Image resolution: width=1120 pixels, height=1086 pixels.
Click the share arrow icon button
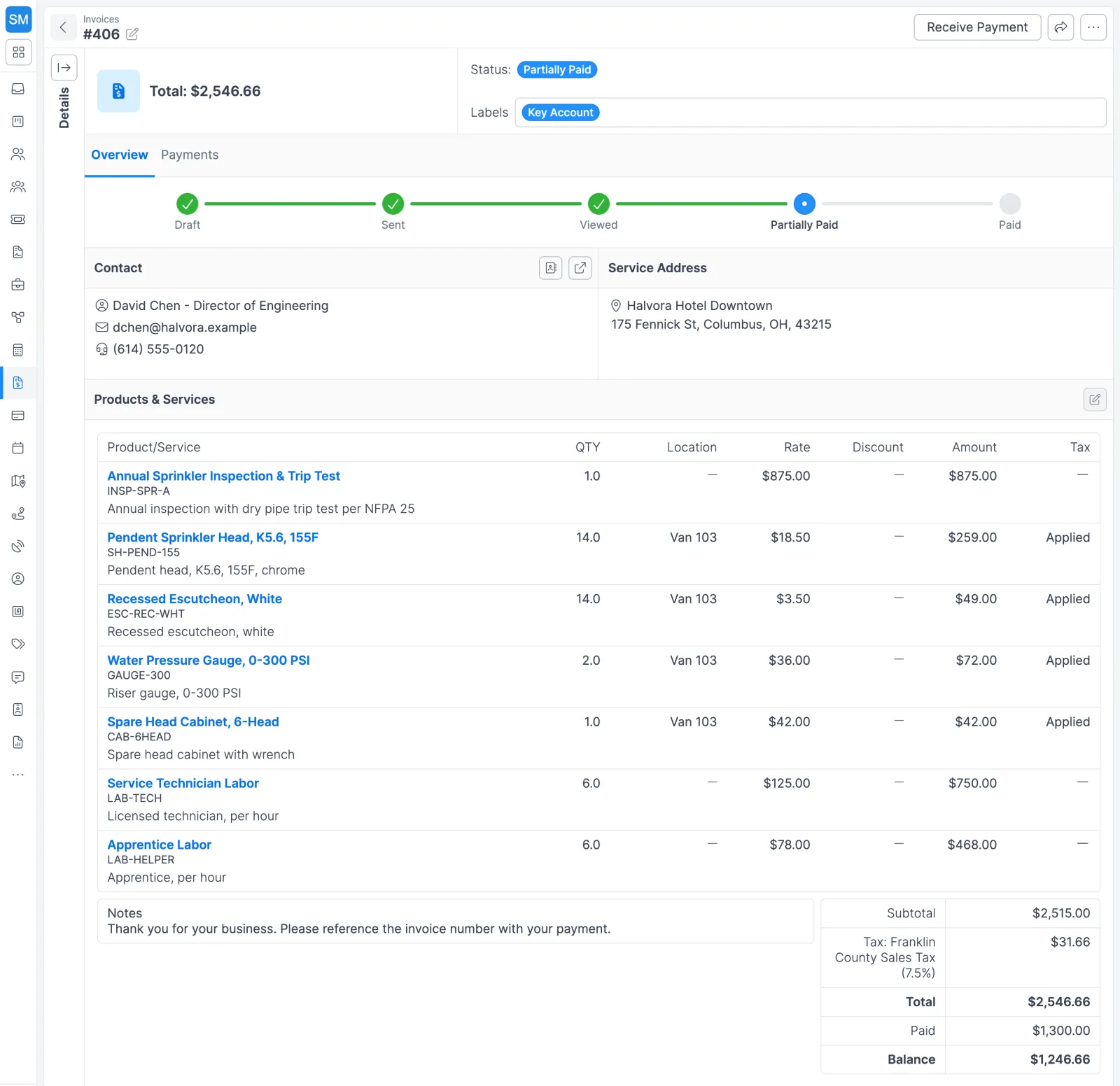[x=1060, y=27]
